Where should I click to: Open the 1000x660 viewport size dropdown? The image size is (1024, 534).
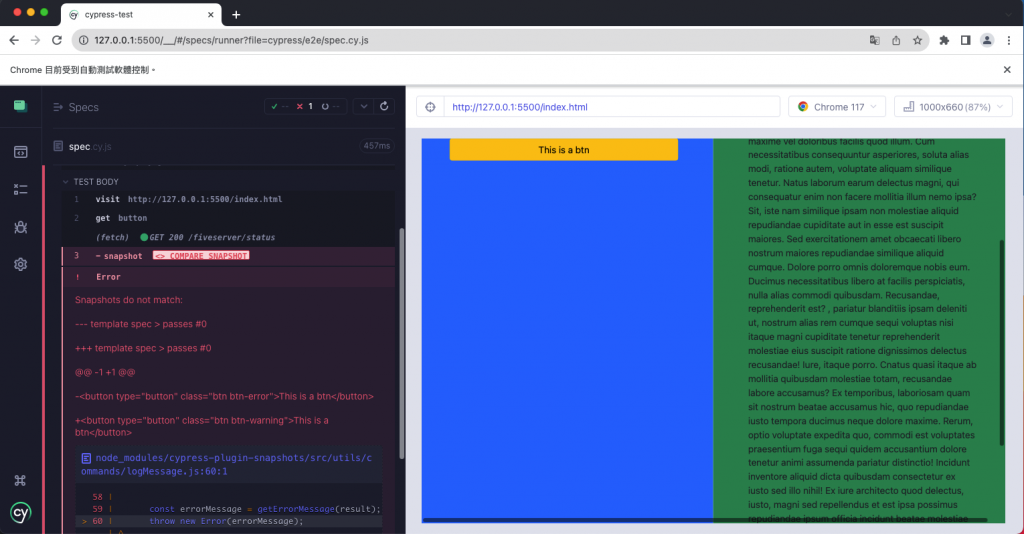pyautogui.click(x=953, y=107)
